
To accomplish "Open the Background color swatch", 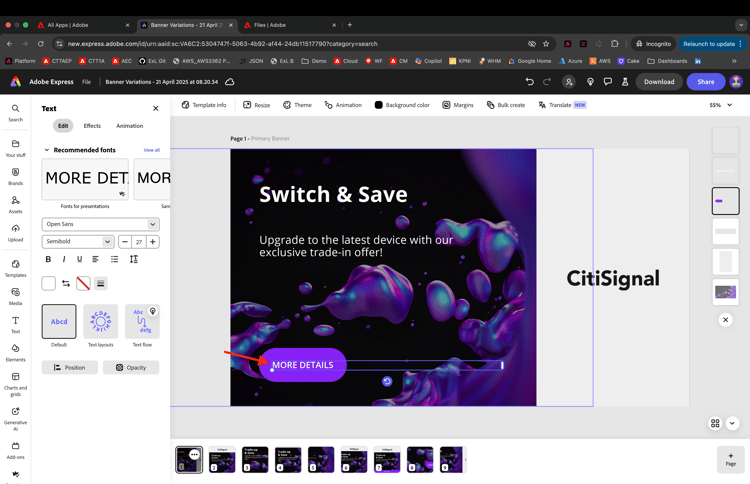I will pyautogui.click(x=402, y=105).
